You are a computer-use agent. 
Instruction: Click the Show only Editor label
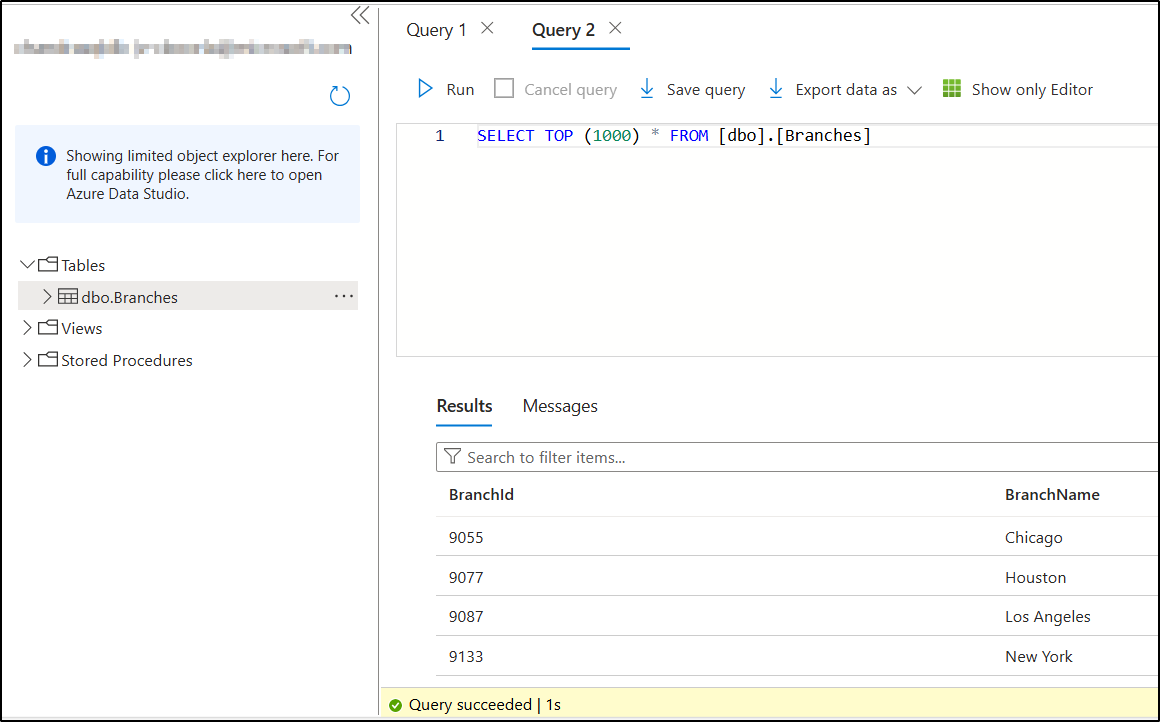1032,90
